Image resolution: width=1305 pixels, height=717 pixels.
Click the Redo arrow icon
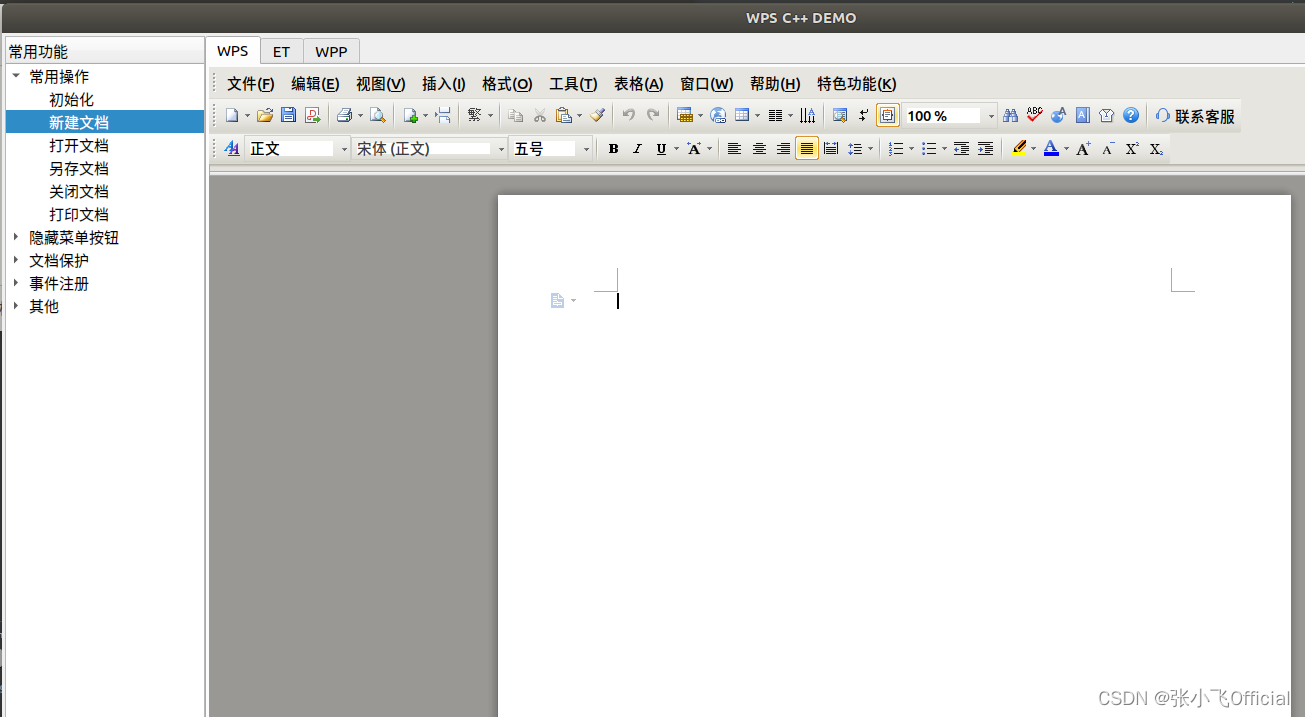click(x=653, y=115)
